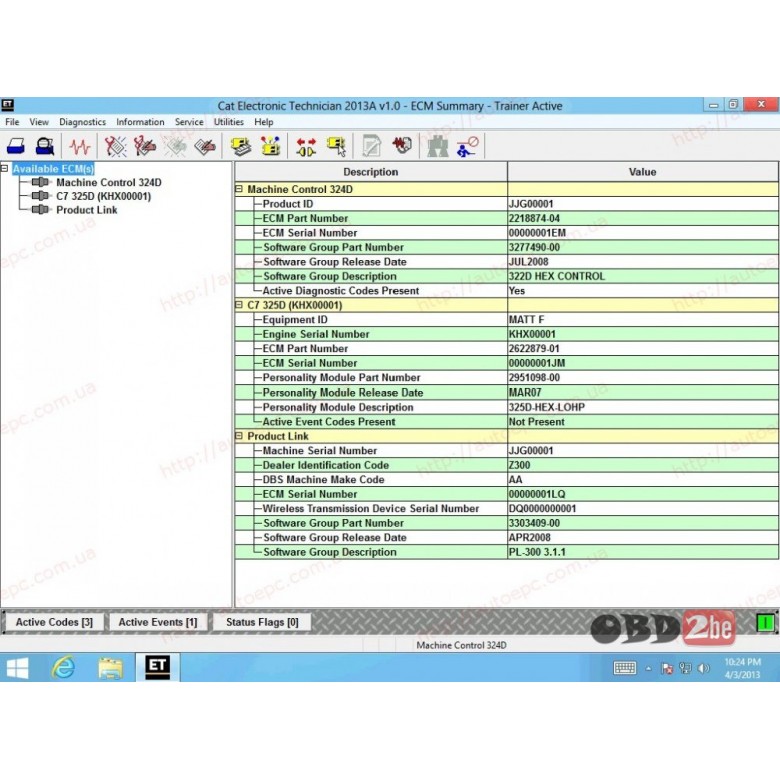Show hidden tray icons arrow

[x=648, y=669]
